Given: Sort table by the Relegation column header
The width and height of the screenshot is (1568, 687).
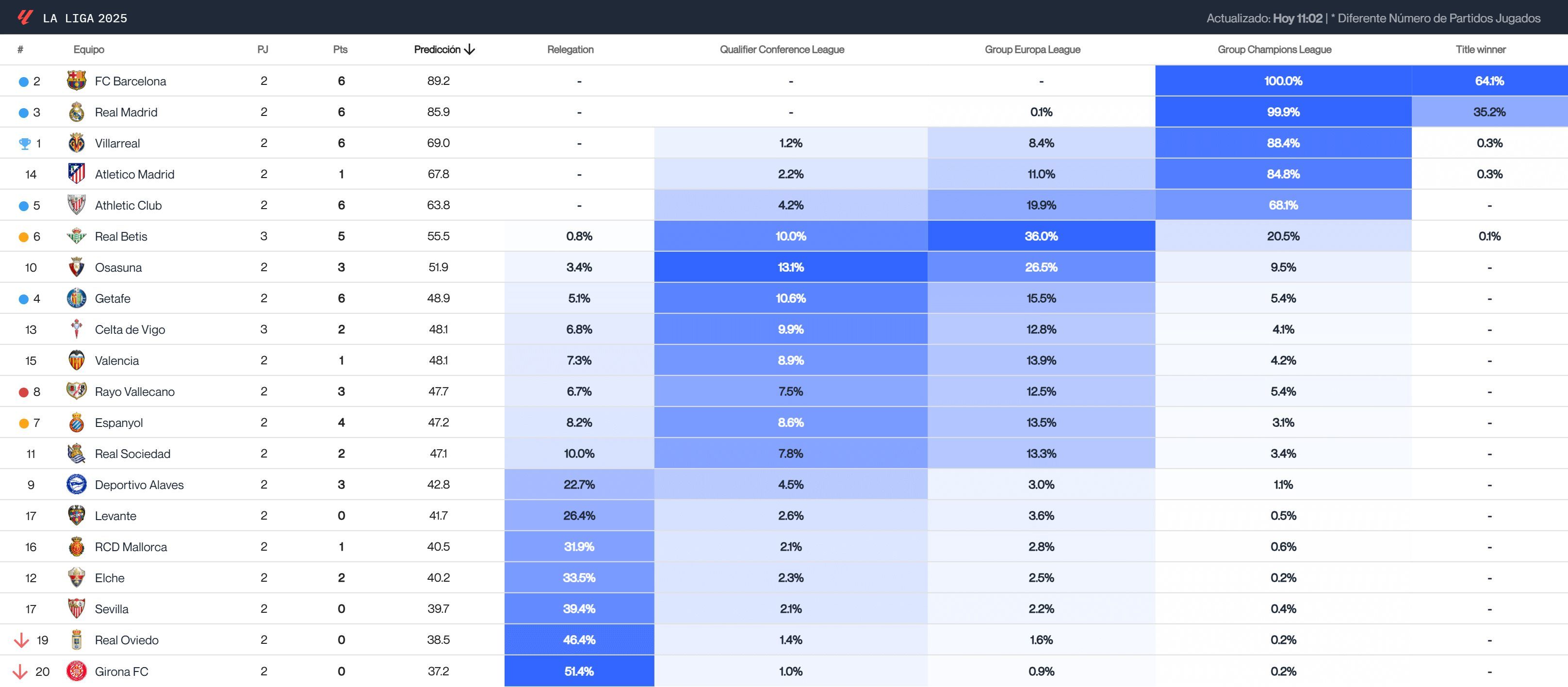Looking at the screenshot, I should tap(570, 49).
